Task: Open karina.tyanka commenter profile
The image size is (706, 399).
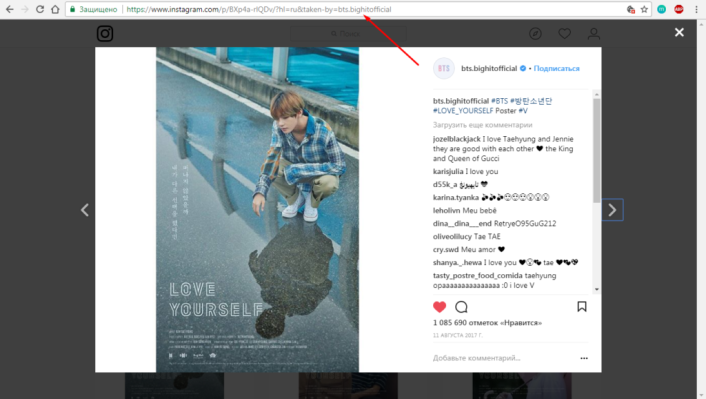Action: [x=456, y=198]
